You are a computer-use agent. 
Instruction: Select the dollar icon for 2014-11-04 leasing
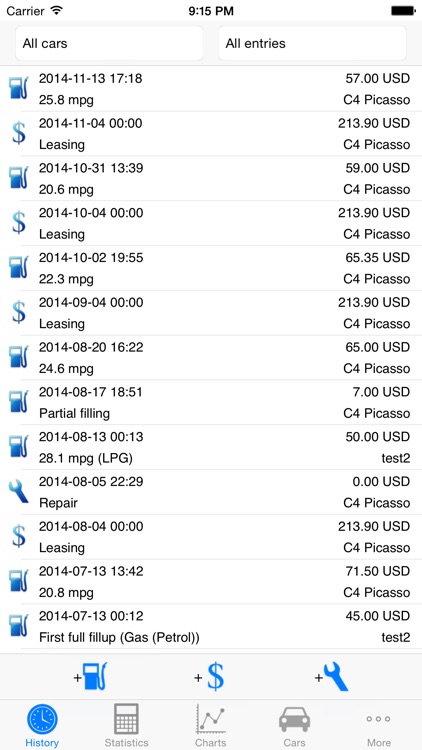pyautogui.click(x=19, y=133)
